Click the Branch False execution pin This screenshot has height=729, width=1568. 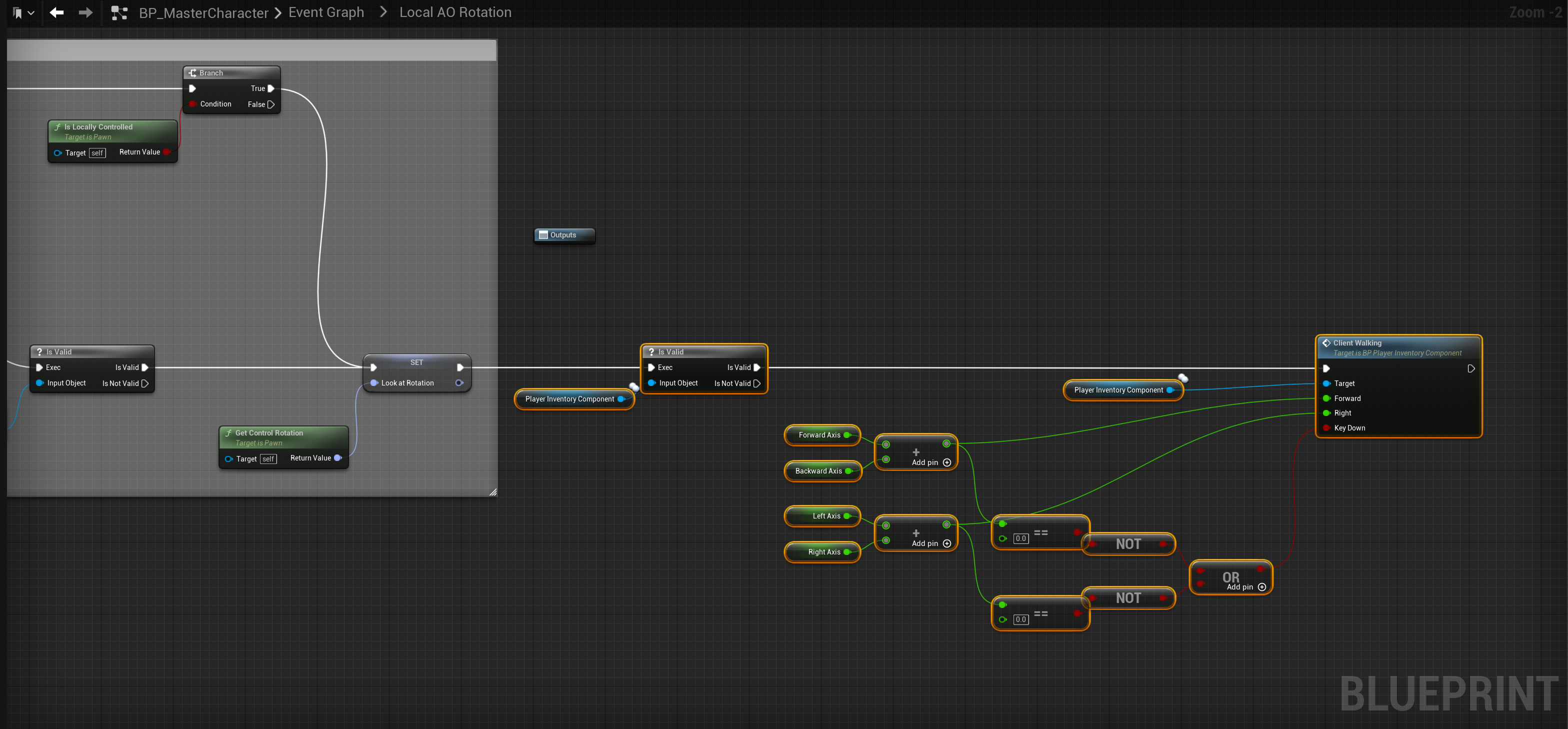pos(271,104)
